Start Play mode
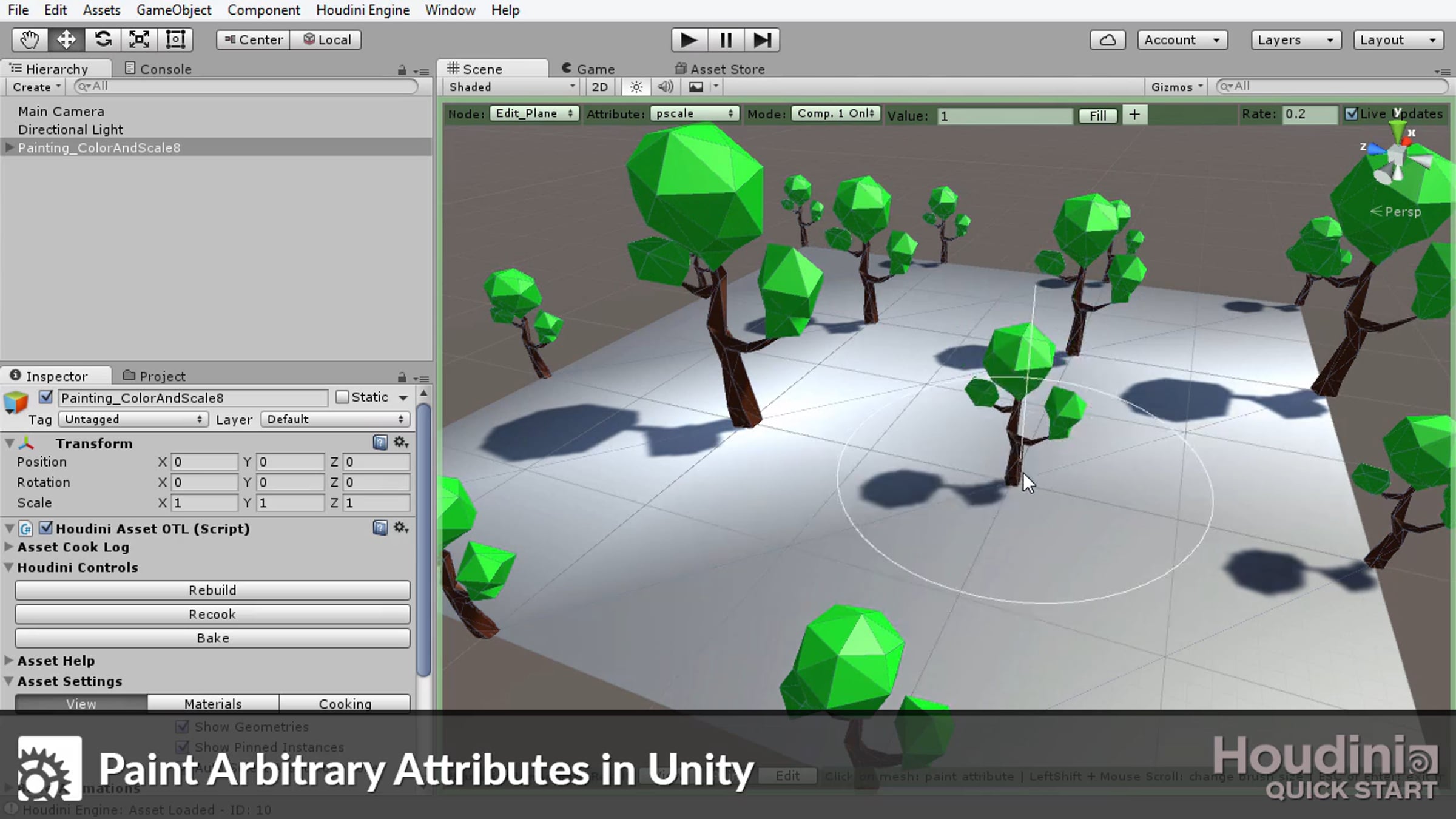 (689, 40)
